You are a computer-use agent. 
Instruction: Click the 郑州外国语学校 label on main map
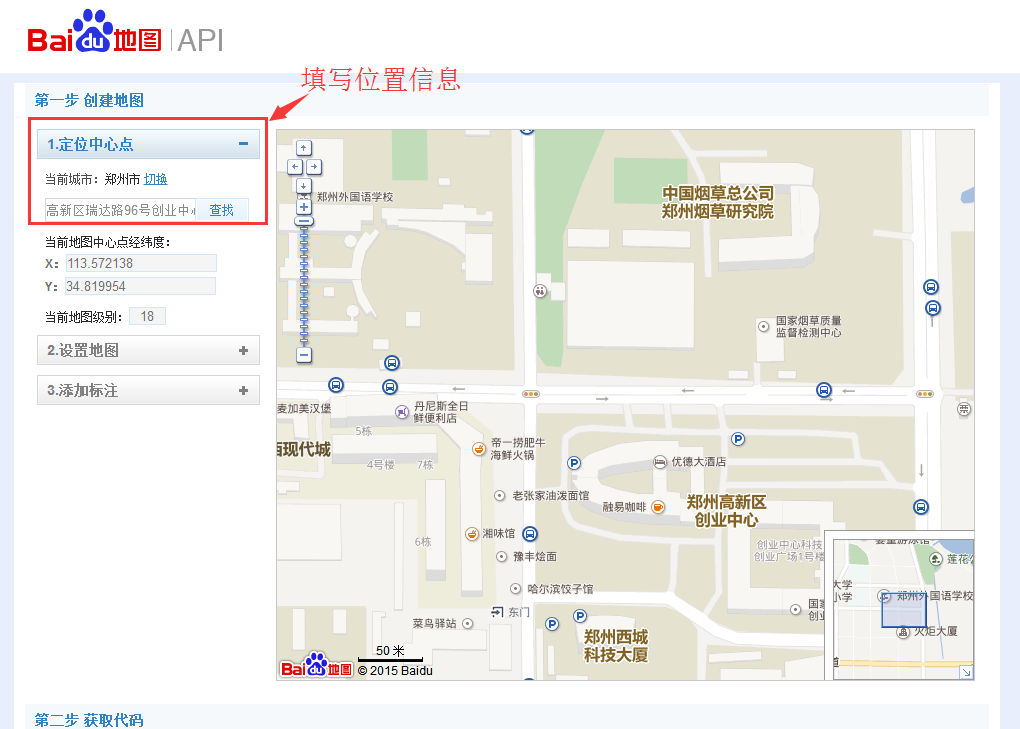point(355,196)
